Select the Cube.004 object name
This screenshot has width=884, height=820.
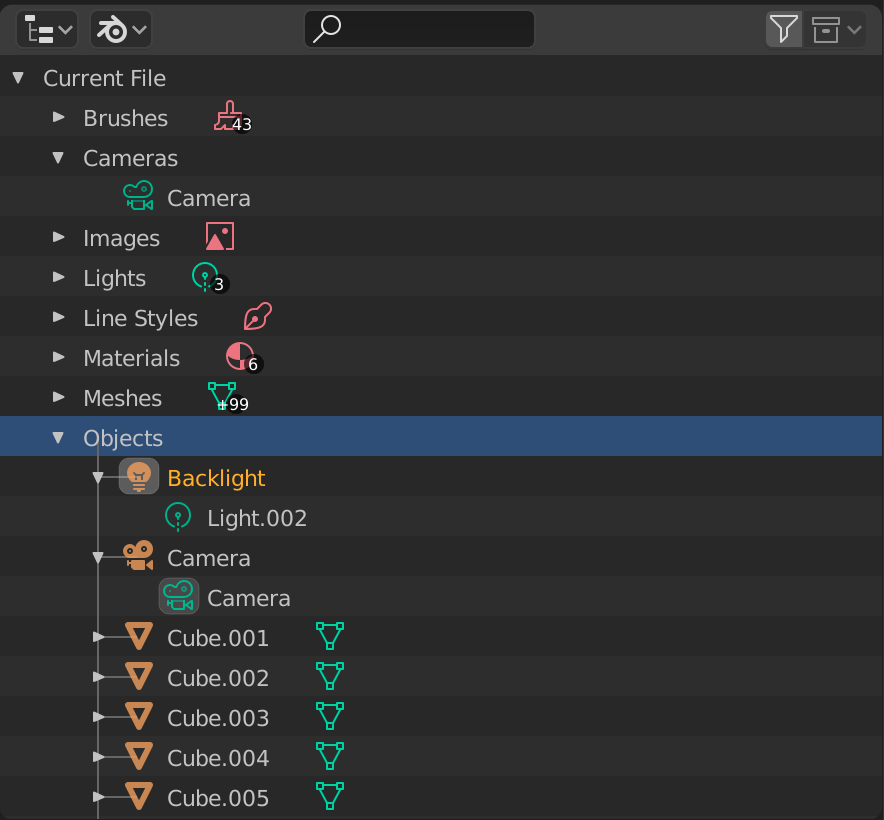(218, 759)
